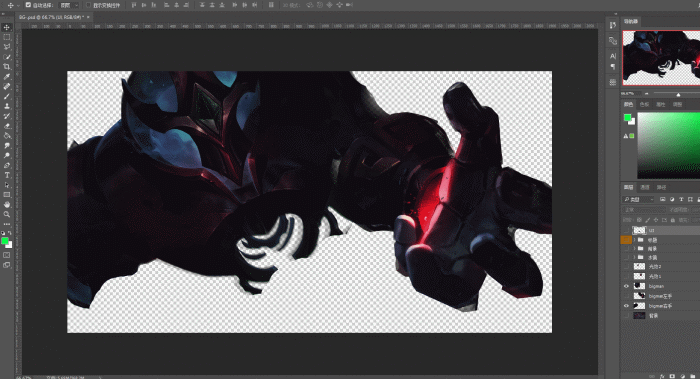
Task: Switch to the Color panel tab
Action: tap(629, 104)
